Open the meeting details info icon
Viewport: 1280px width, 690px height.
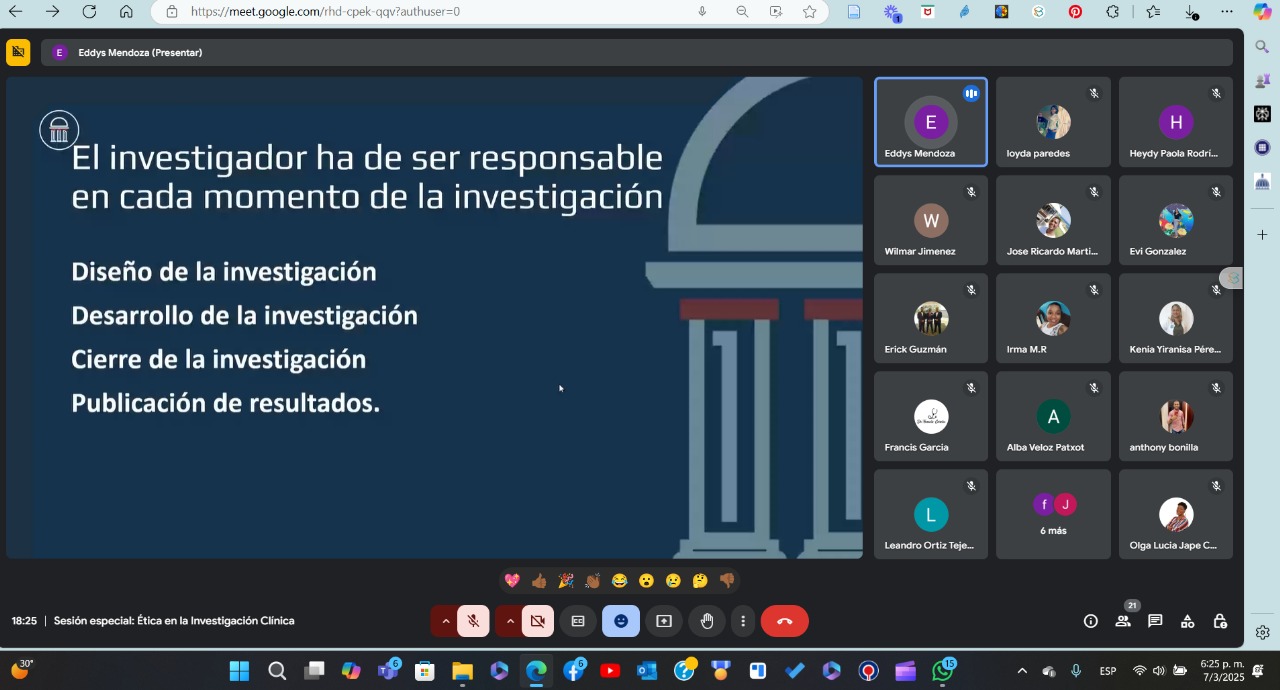1090,621
